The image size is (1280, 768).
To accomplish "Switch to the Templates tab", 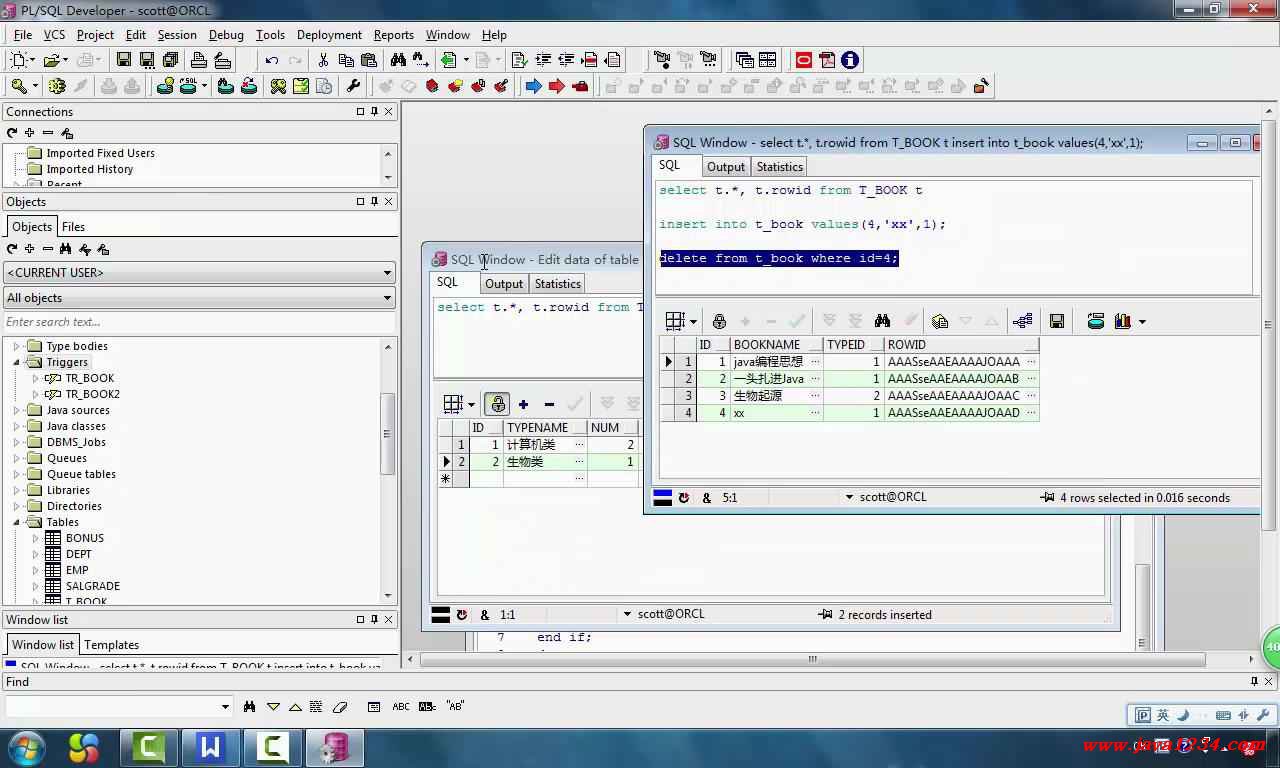I will [111, 645].
